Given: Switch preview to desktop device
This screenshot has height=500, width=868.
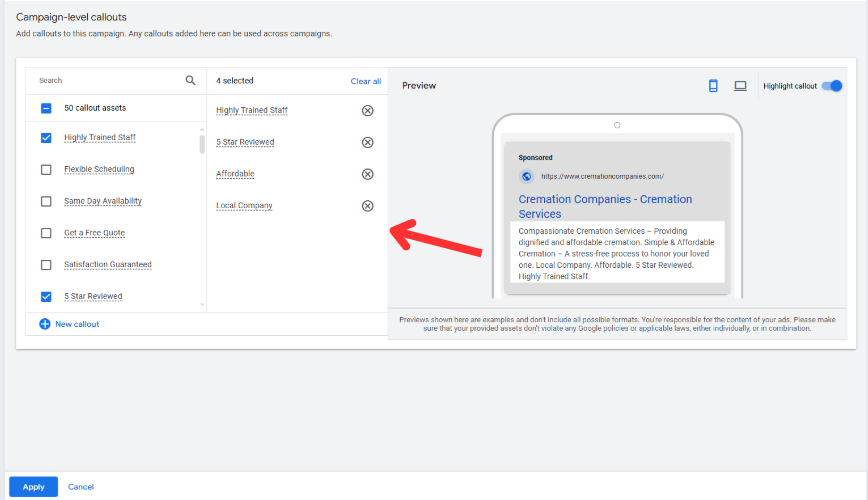Looking at the screenshot, I should pyautogui.click(x=740, y=86).
